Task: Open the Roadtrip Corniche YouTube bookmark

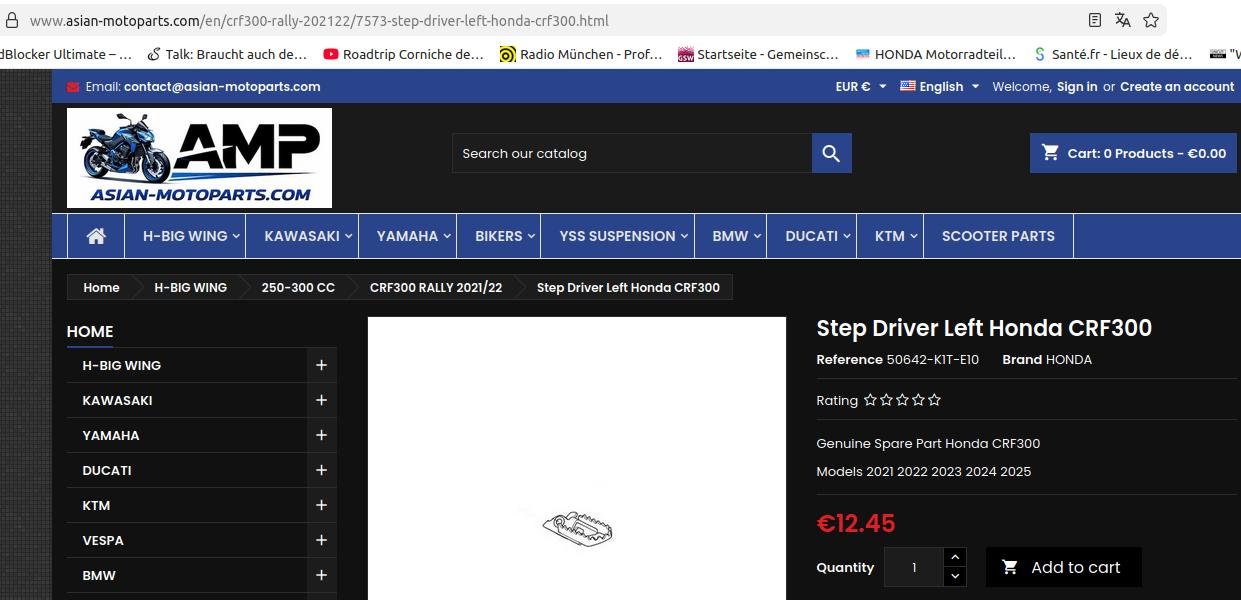Action: 403,54
